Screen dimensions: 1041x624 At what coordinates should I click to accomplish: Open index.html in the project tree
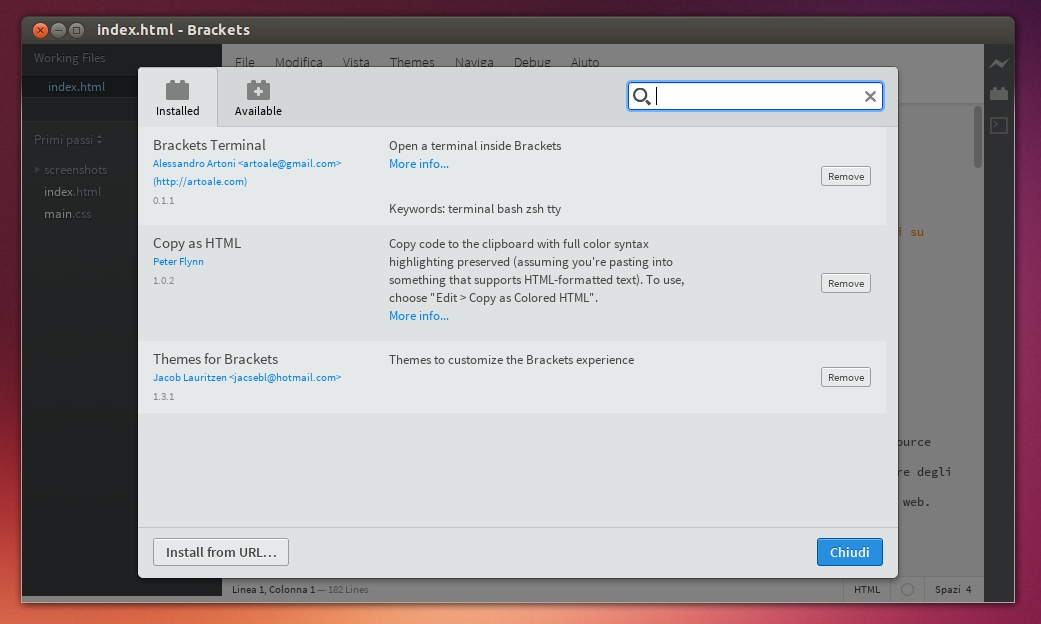pyautogui.click(x=72, y=192)
